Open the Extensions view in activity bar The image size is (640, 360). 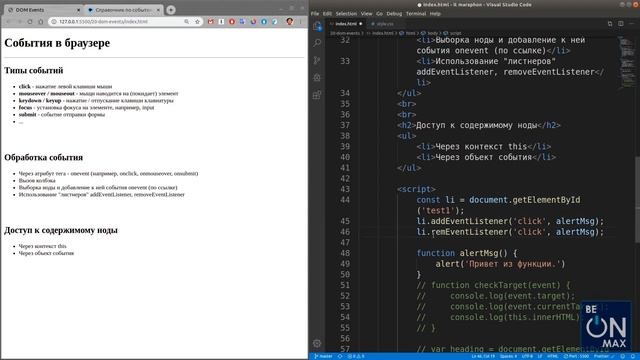[317, 95]
